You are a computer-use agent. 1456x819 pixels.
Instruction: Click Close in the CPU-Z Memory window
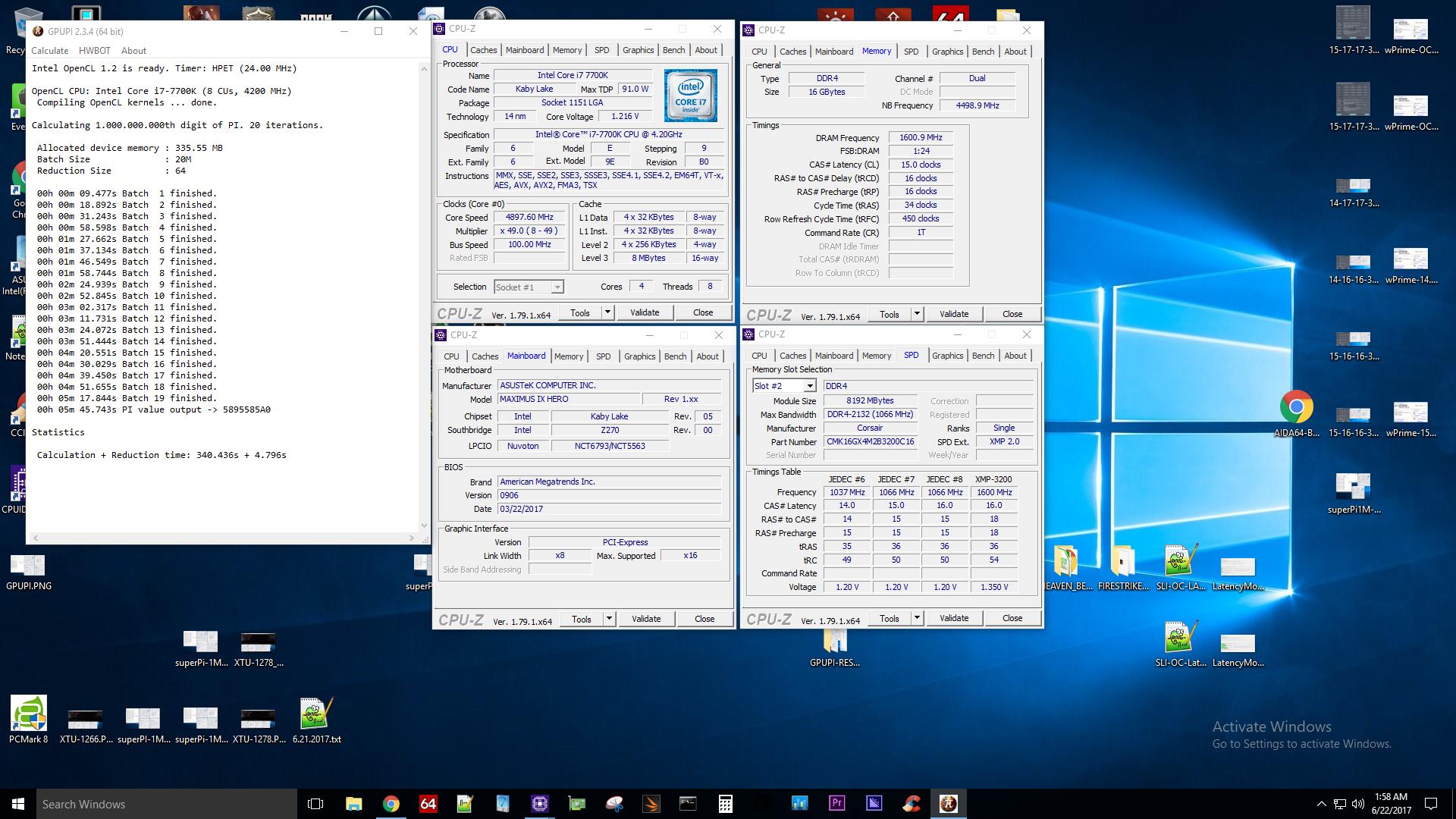point(1012,314)
